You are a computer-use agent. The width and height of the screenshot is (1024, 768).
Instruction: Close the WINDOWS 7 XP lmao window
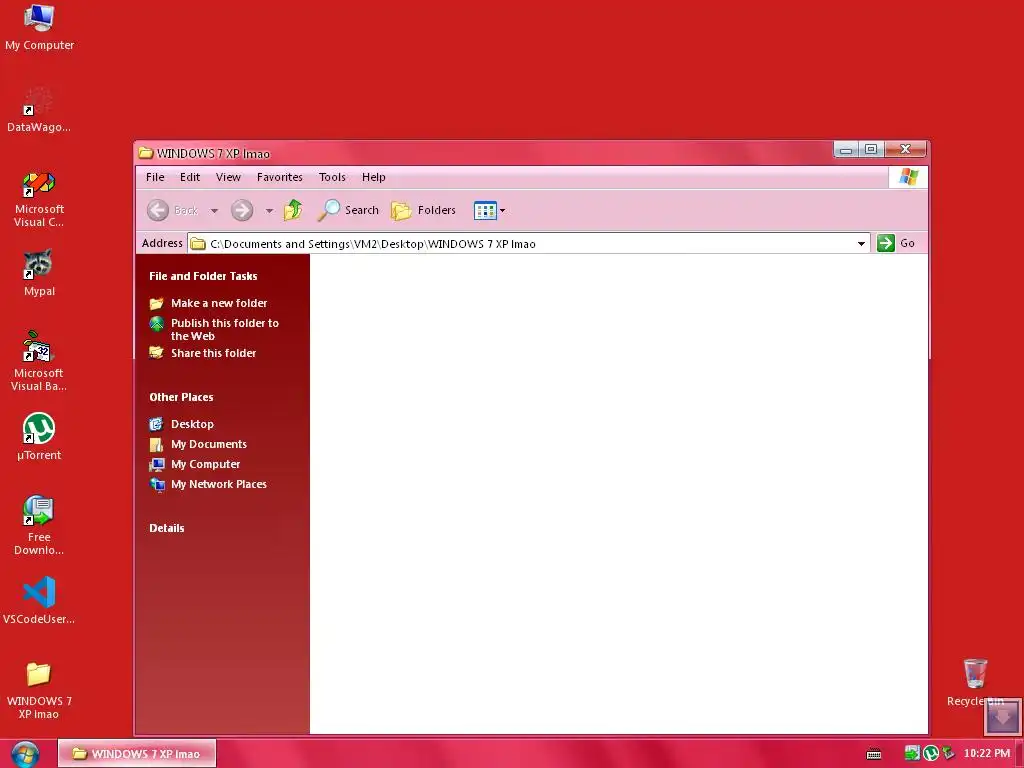click(x=905, y=150)
